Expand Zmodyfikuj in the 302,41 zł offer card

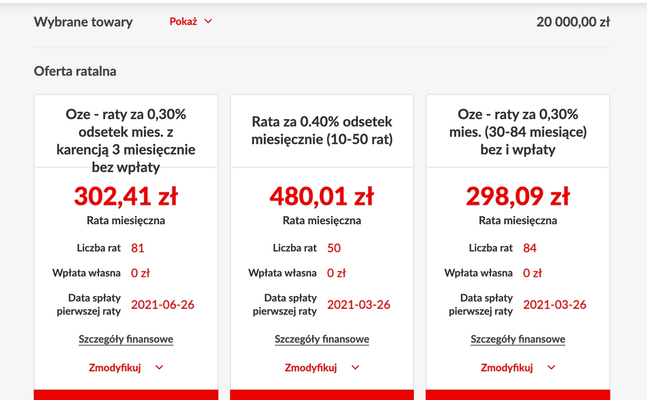[x=126, y=367]
